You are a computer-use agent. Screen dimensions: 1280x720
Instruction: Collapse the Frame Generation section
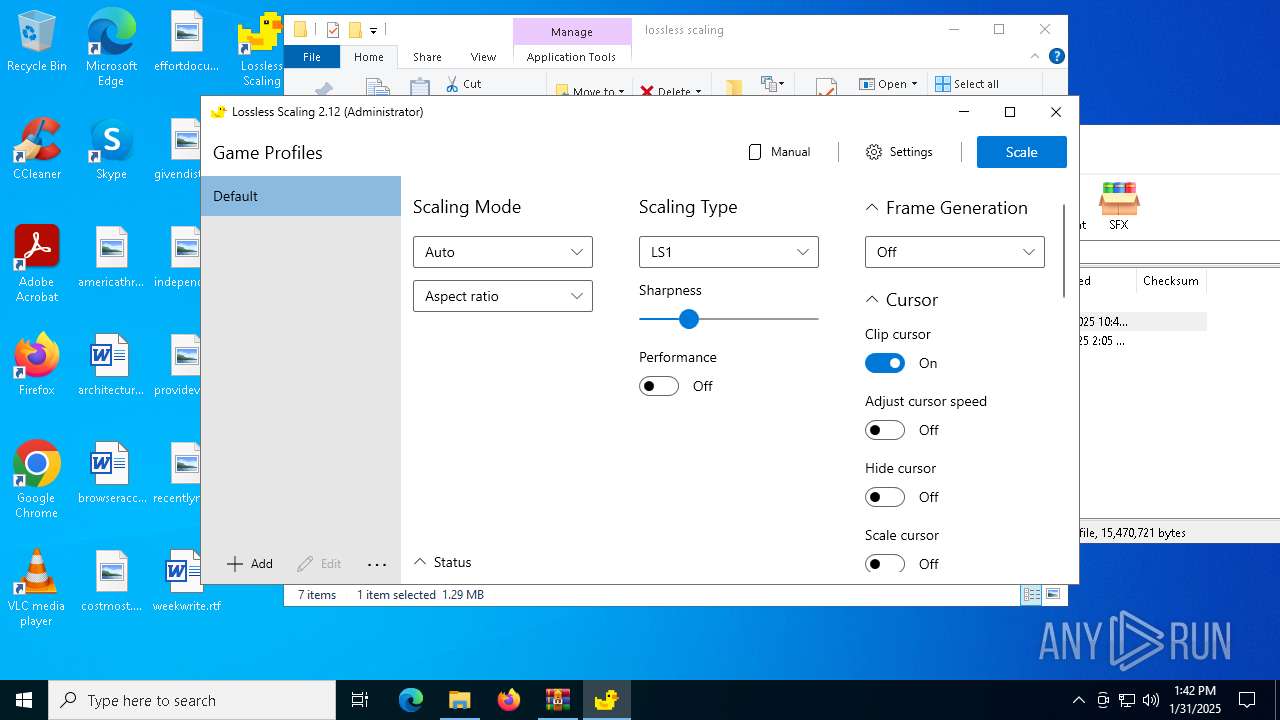(x=872, y=208)
